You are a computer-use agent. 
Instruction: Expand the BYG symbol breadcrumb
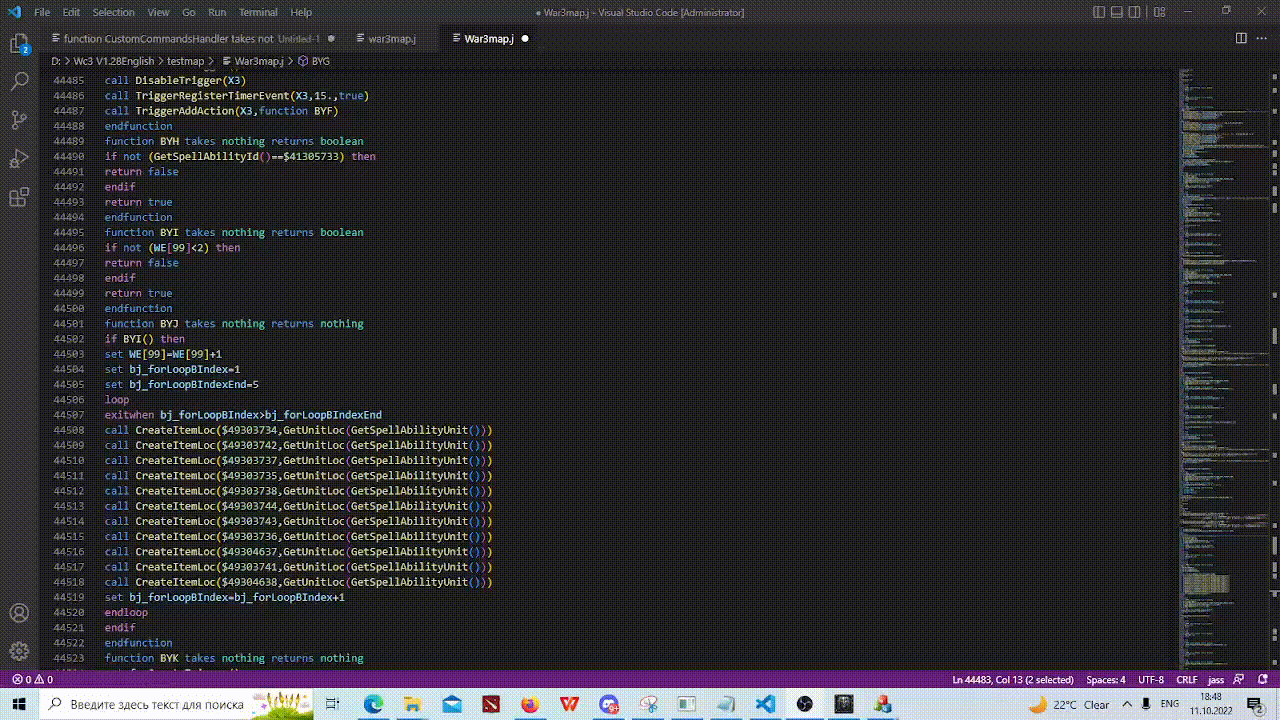tap(320, 61)
